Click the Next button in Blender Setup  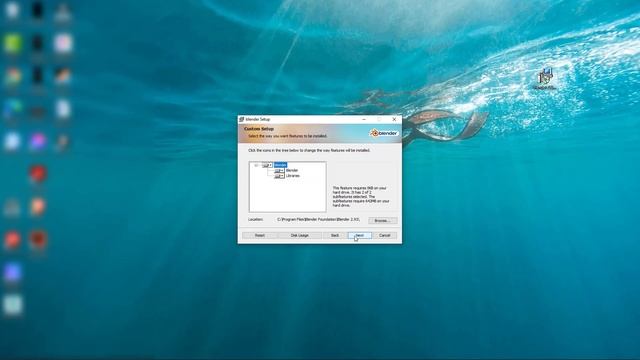(x=360, y=236)
